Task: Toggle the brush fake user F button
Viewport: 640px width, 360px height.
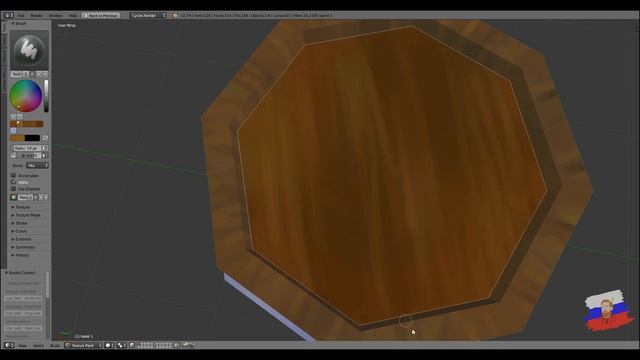Action: click(33, 74)
